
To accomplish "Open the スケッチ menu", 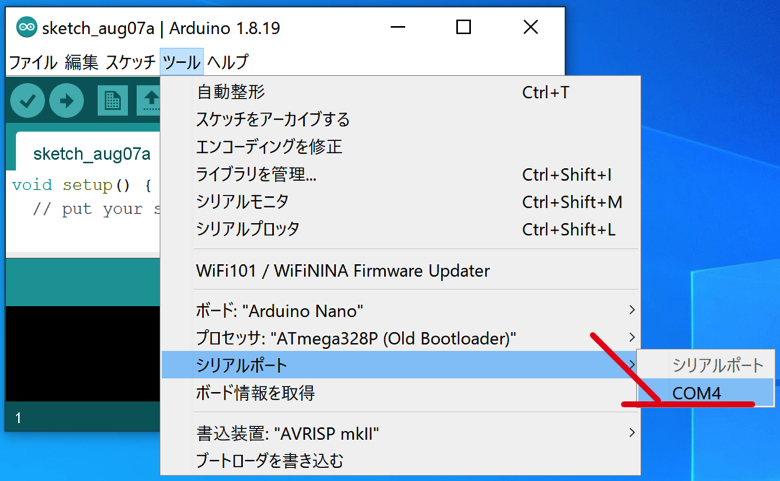I will [x=130, y=62].
